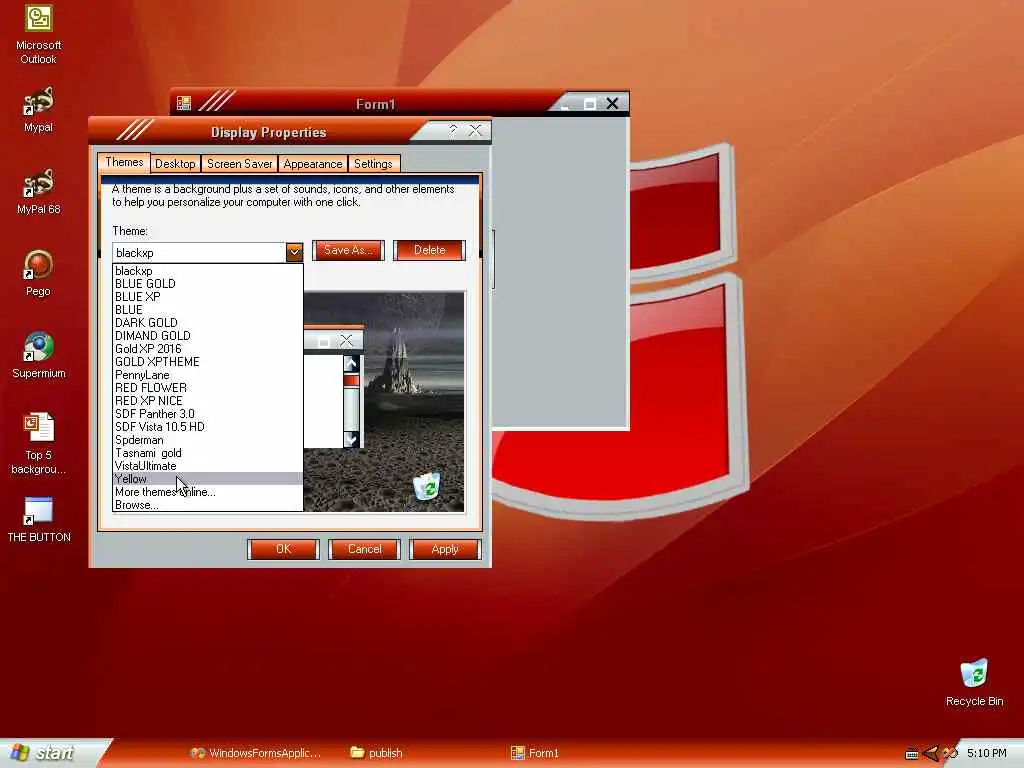
Task: Choose blackxp from the theme list
Action: pyautogui.click(x=208, y=270)
